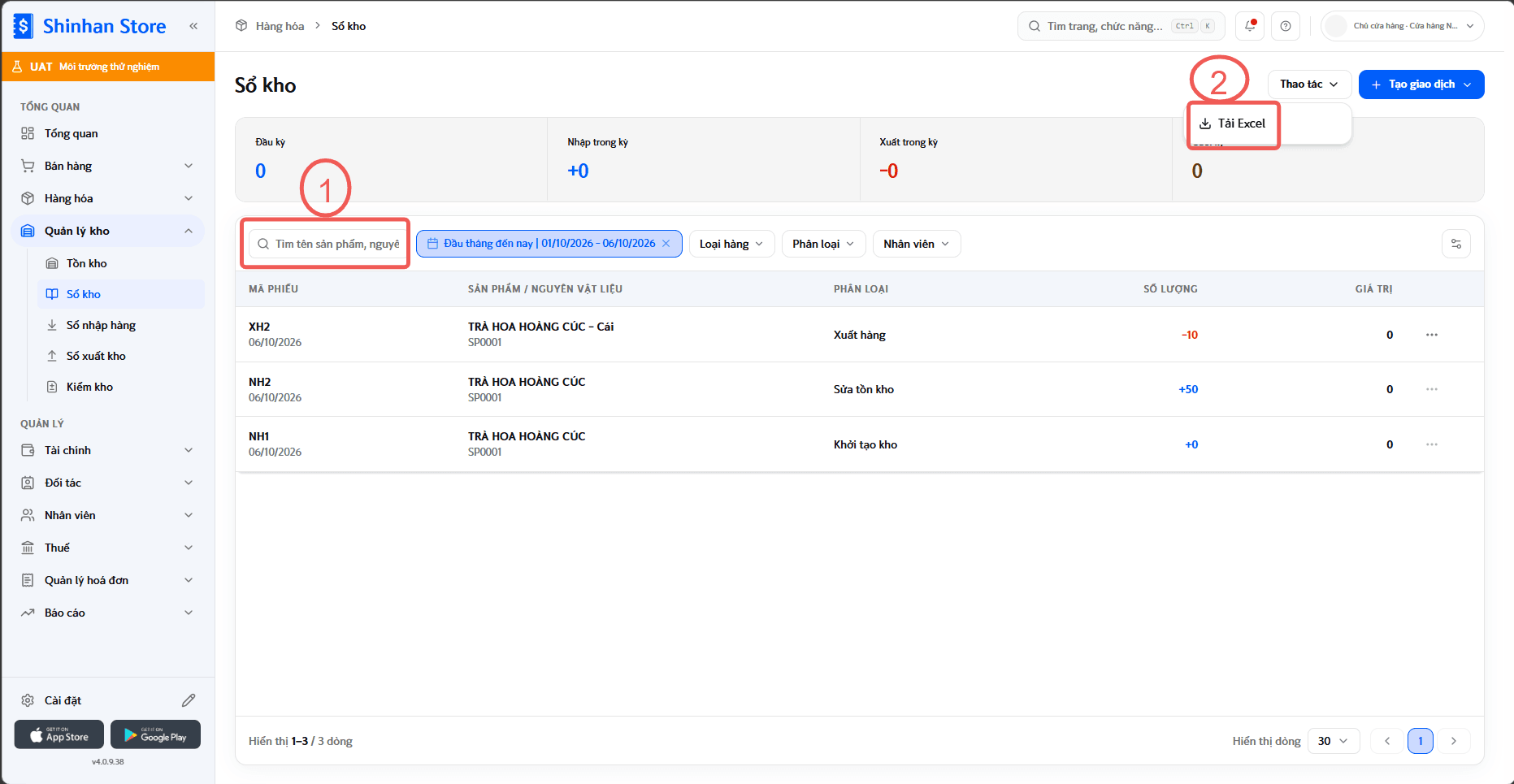Collapse the sidebar with double-chevron icon

click(193, 26)
